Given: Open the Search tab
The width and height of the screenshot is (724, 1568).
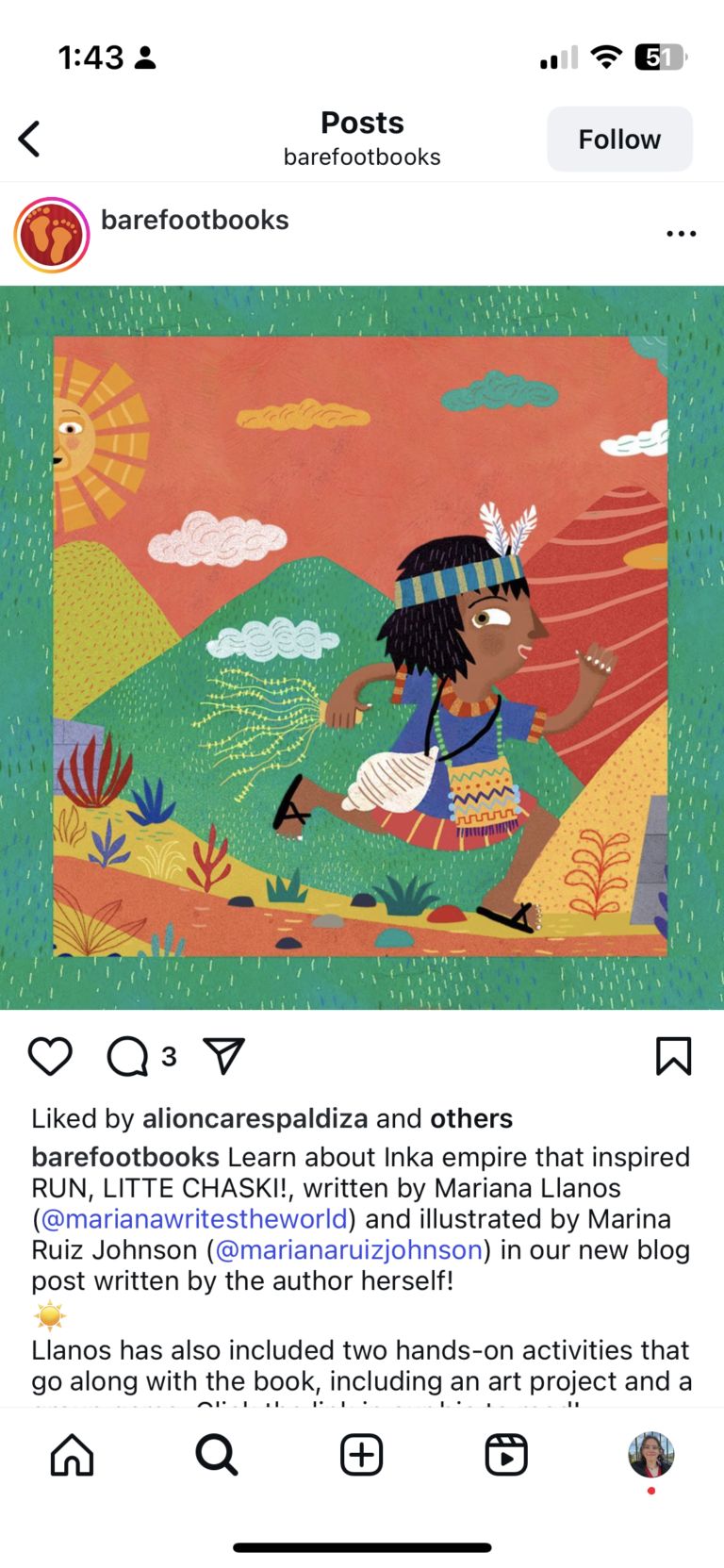Looking at the screenshot, I should (x=217, y=1455).
